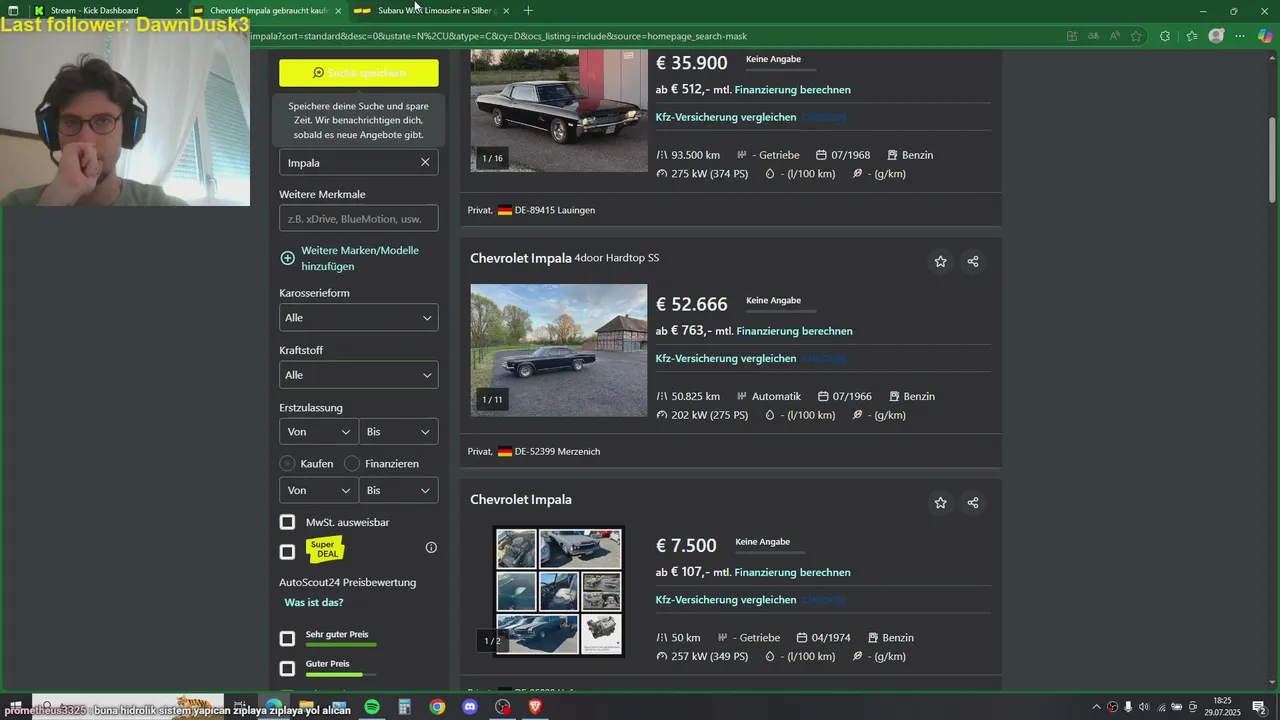1280x720 pixels.
Task: Clear the Impala search field with X
Action: point(425,162)
